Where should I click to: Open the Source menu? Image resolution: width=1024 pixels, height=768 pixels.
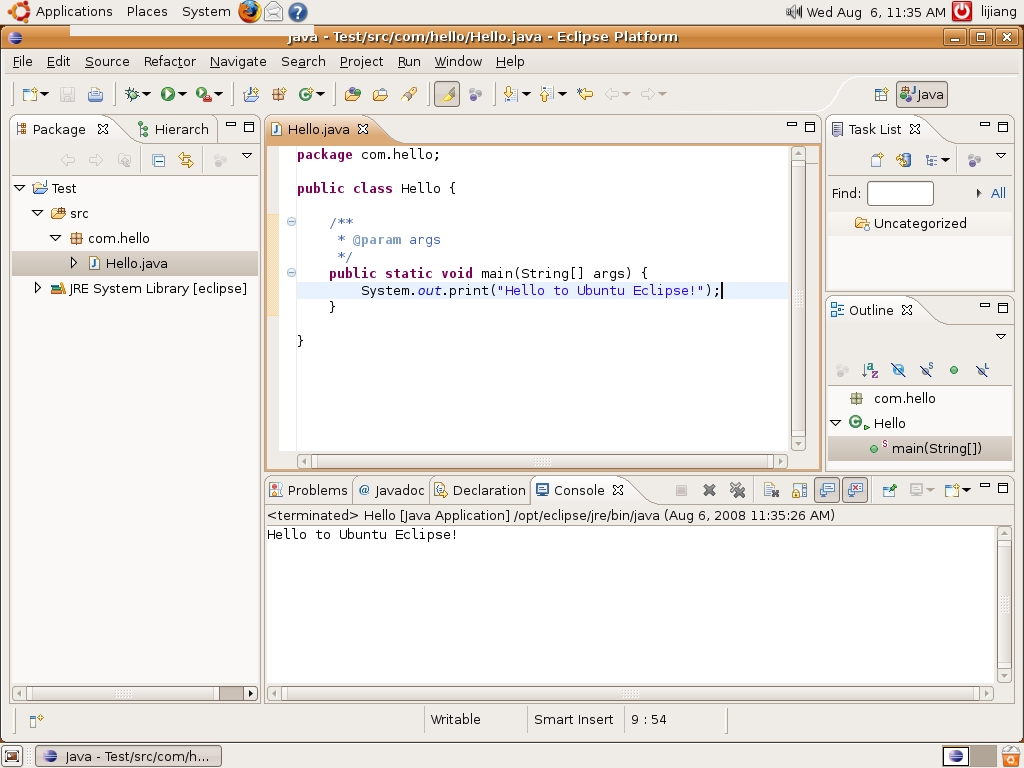[107, 61]
